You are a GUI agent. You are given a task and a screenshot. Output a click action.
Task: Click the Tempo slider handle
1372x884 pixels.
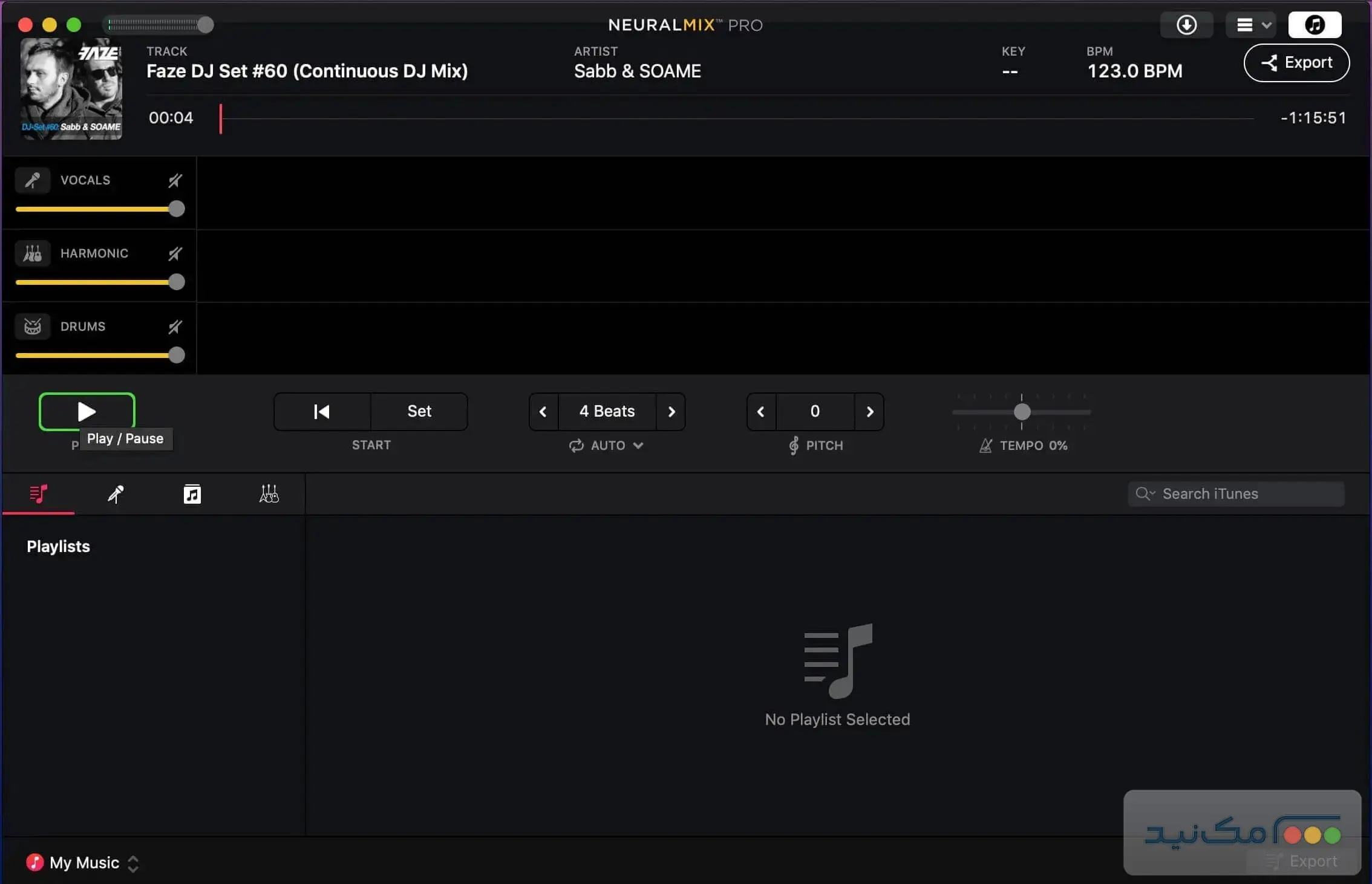click(x=1022, y=412)
